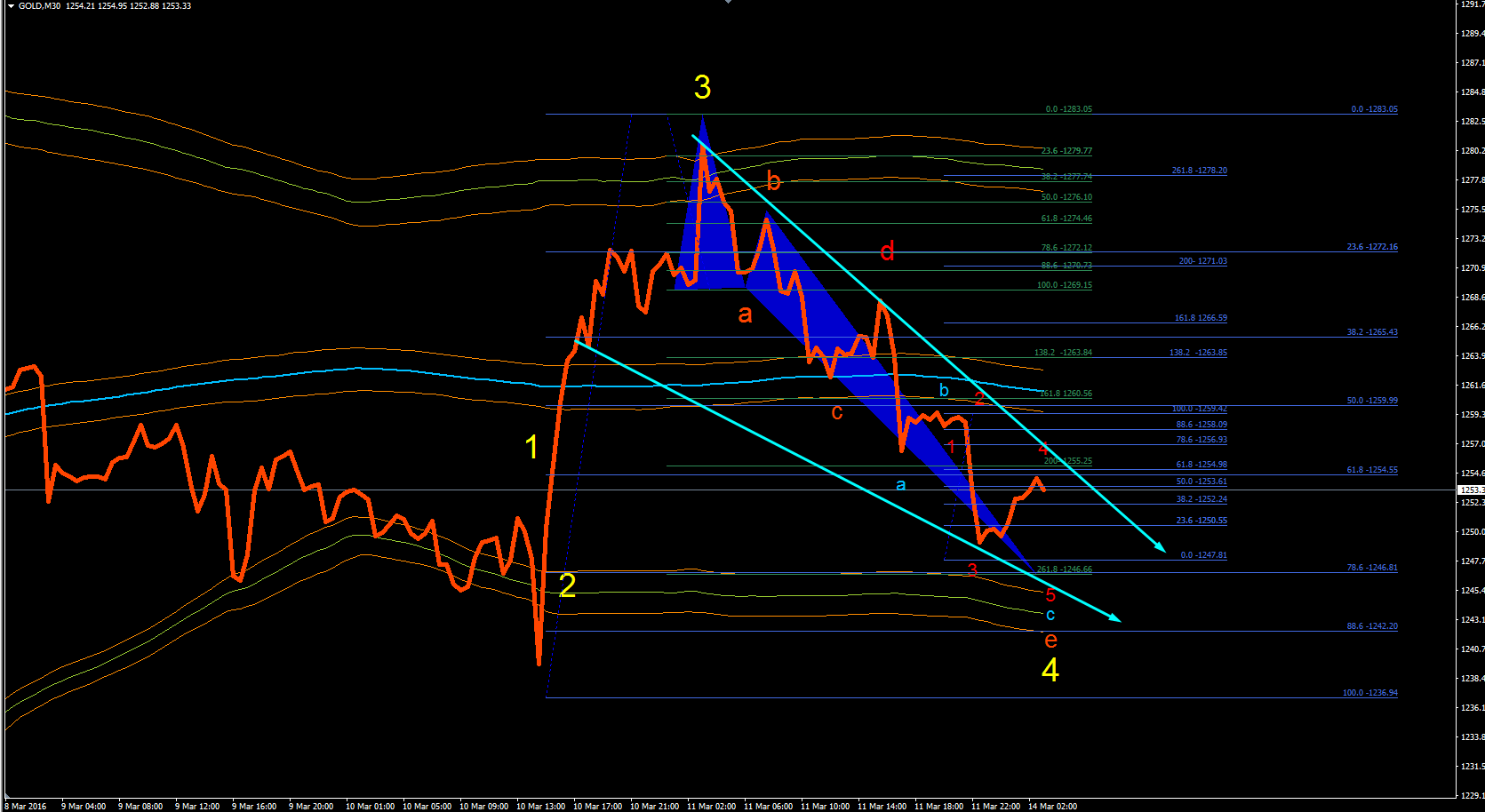Click the 11 Mar 02:00 time axis label
1485x812 pixels.
[x=711, y=807]
